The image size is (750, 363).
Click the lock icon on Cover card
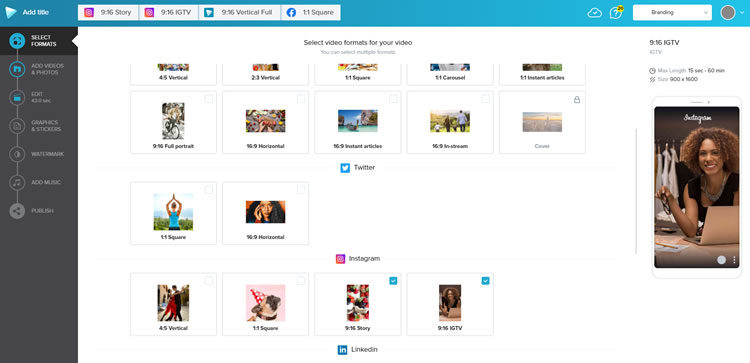tap(577, 99)
